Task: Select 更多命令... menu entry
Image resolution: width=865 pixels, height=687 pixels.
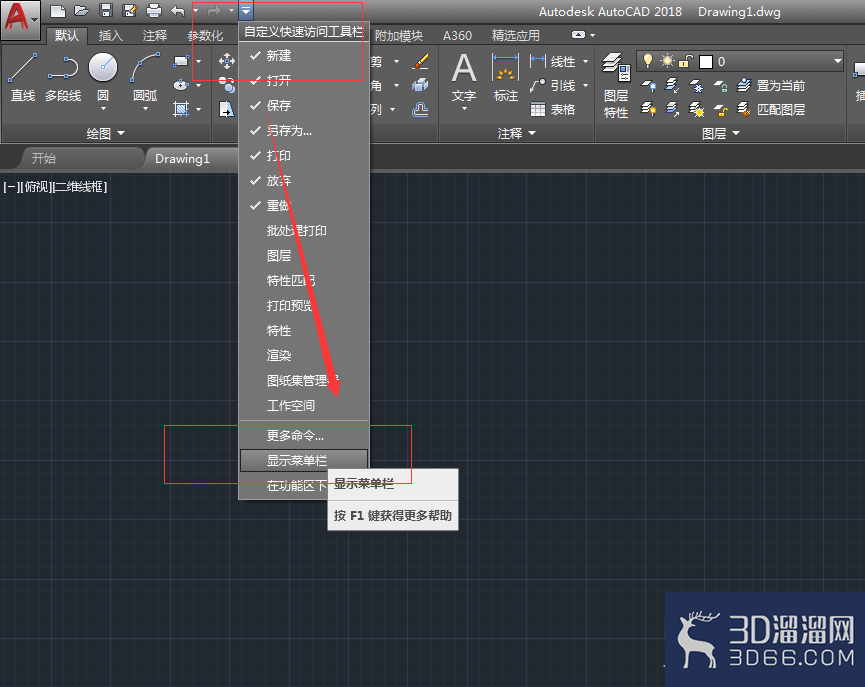Action: tap(304, 436)
